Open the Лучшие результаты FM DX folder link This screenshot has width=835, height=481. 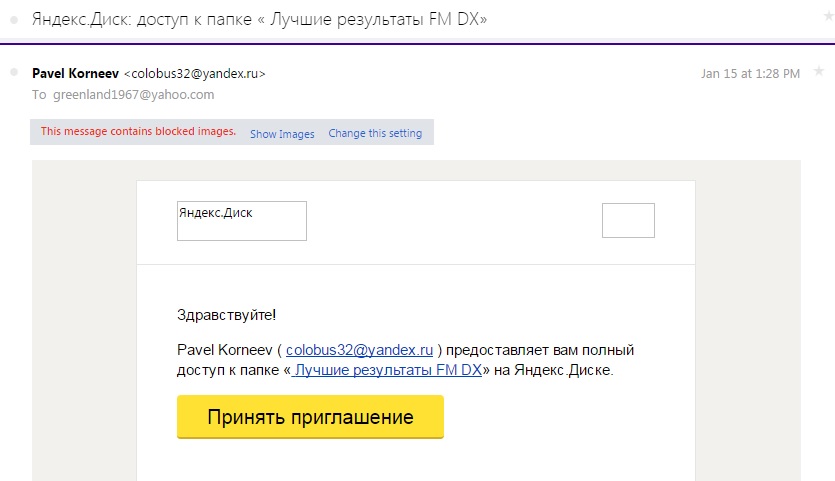coord(387,370)
